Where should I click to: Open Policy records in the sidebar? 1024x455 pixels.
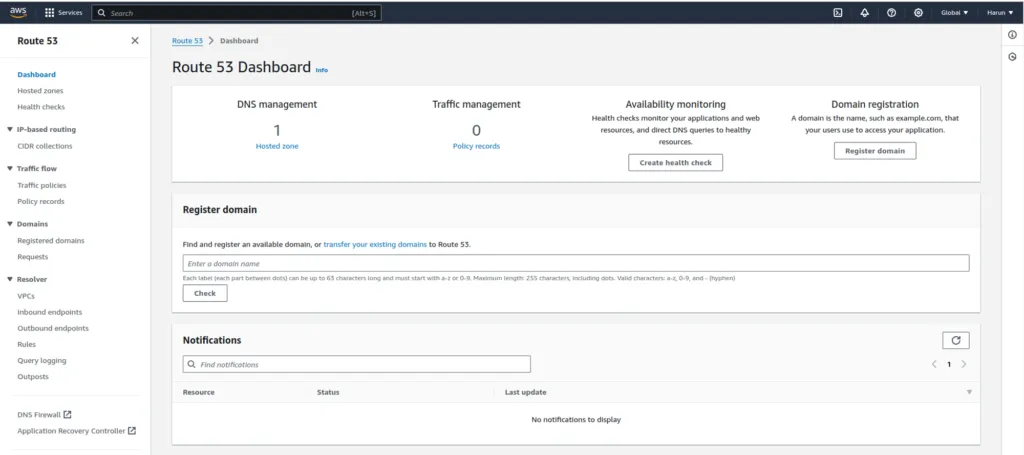tap(41, 201)
